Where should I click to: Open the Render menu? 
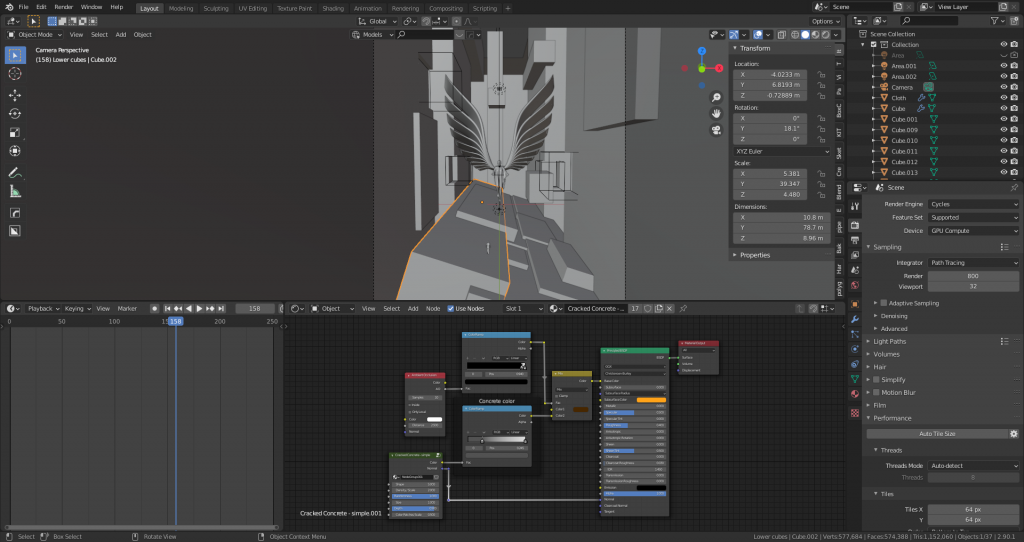click(x=63, y=7)
